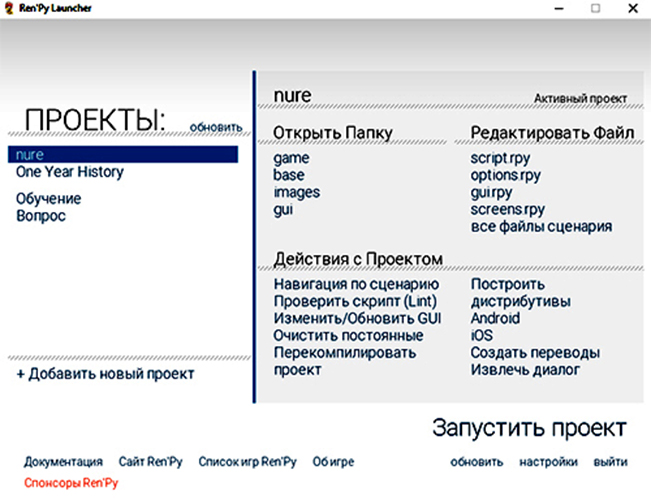Edit the screens.rpy file
Viewport: 651px width, 500px height.
pyautogui.click(x=507, y=210)
